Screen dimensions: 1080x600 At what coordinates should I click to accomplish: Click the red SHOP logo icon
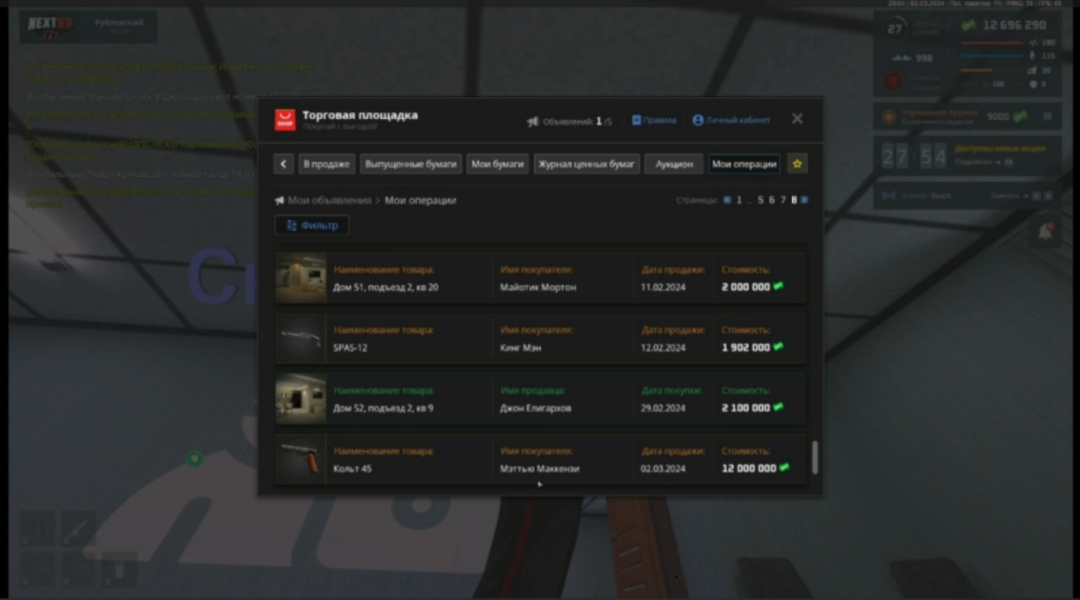[285, 120]
